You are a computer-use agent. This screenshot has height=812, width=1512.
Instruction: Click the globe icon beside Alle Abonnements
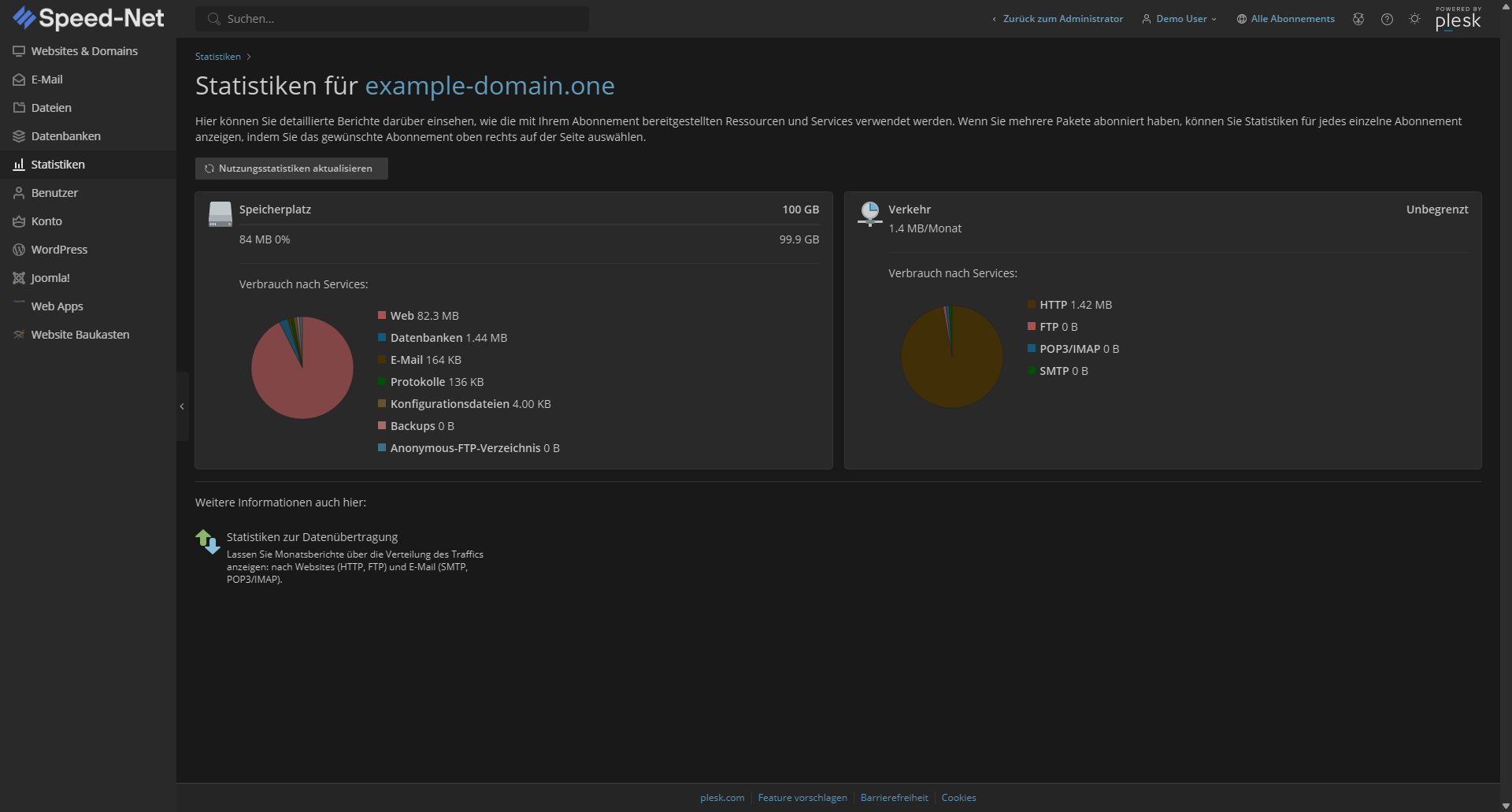(1242, 19)
